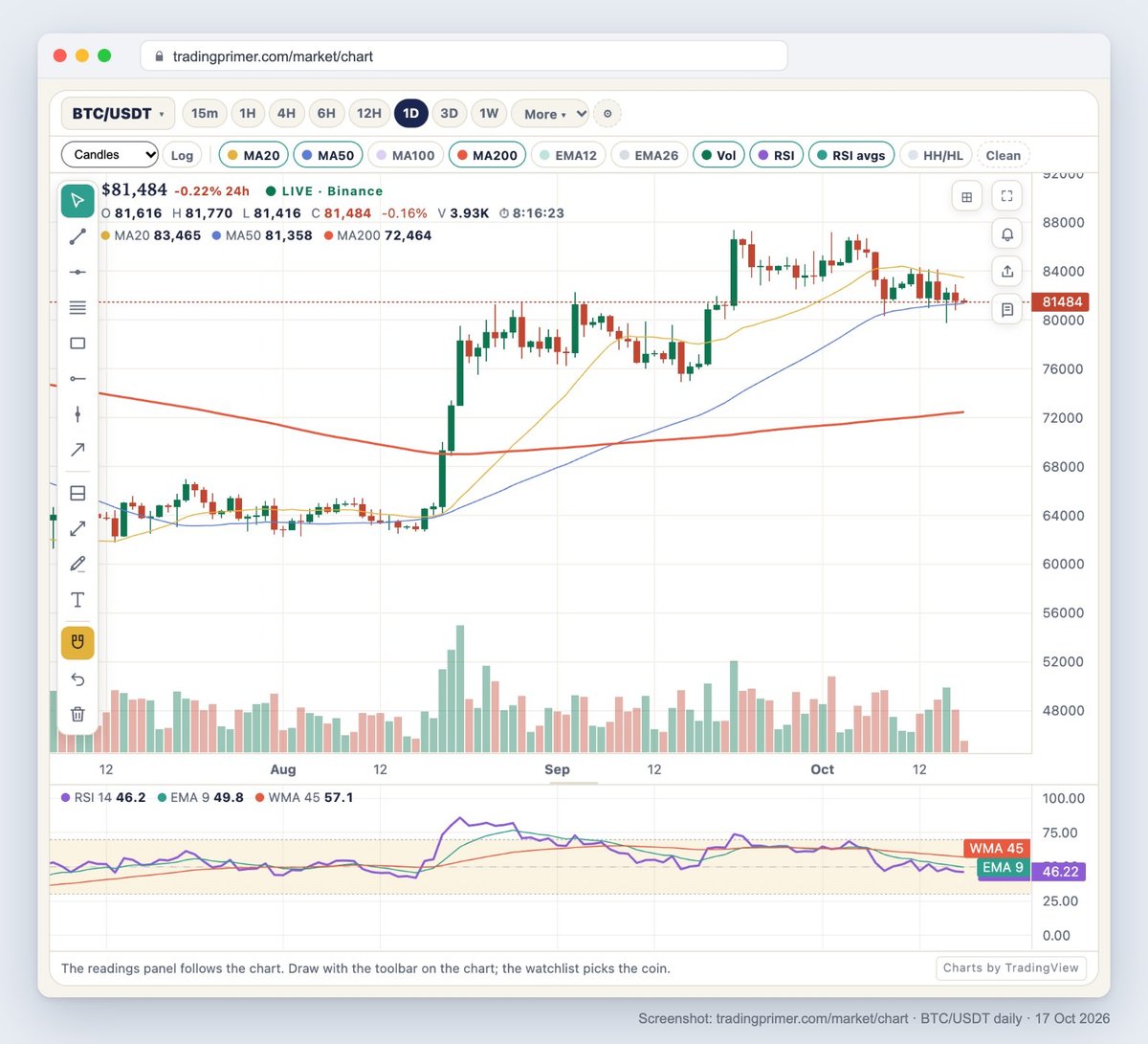
Task: Click the EMA 9 49.8 legend
Action: coord(201,797)
